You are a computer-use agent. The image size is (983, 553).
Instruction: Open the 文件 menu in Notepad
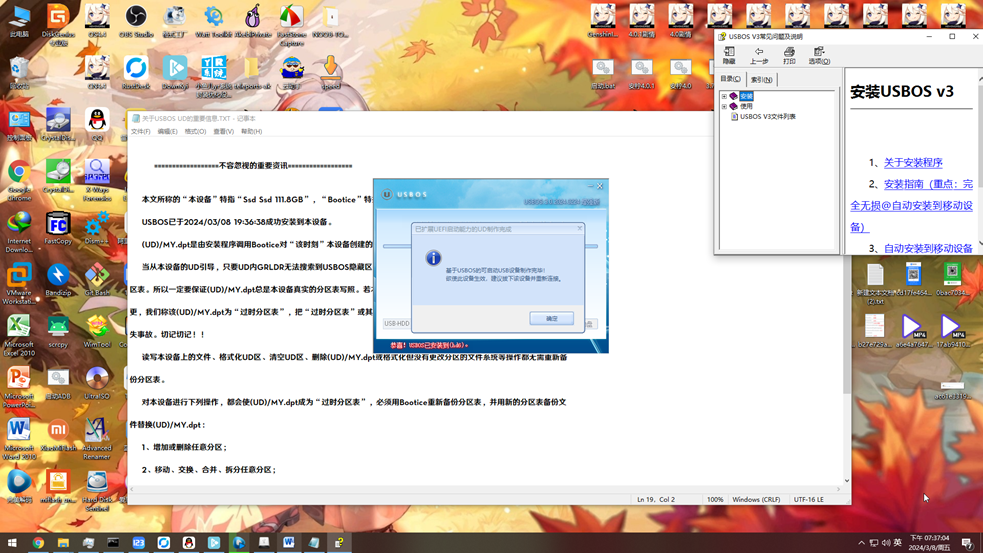pos(140,131)
